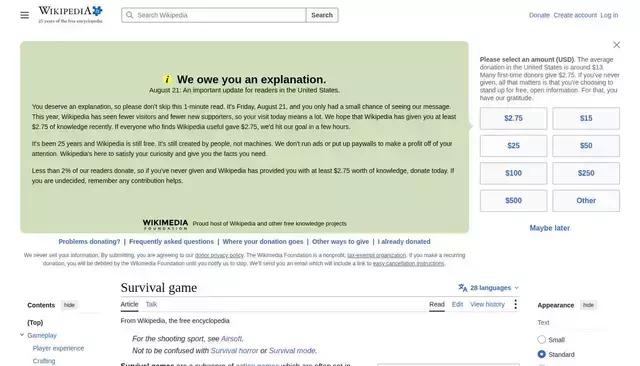The height and width of the screenshot is (366, 640).
Task: Open easy cancellation instructions link
Action: coord(409,264)
